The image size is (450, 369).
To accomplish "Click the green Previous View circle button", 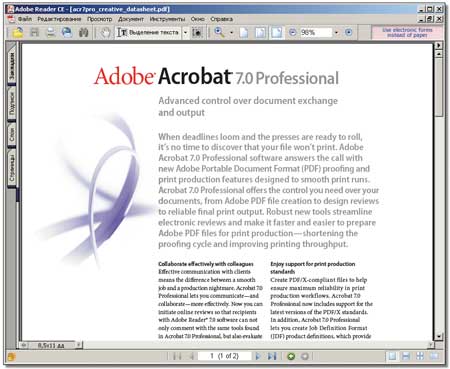I will coord(291,356).
